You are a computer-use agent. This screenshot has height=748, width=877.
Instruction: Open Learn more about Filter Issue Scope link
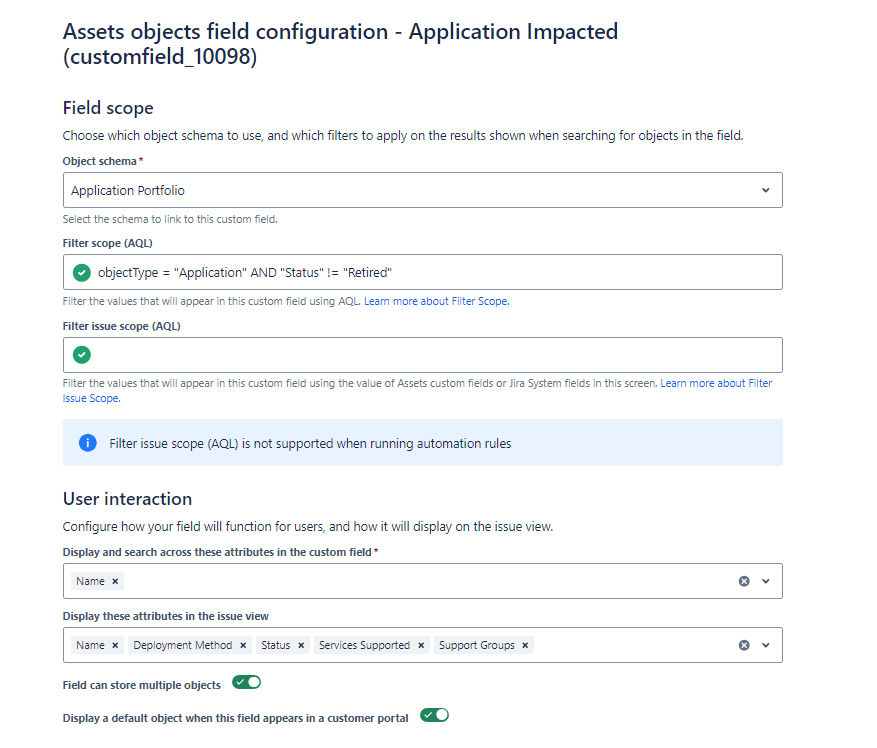click(x=716, y=383)
